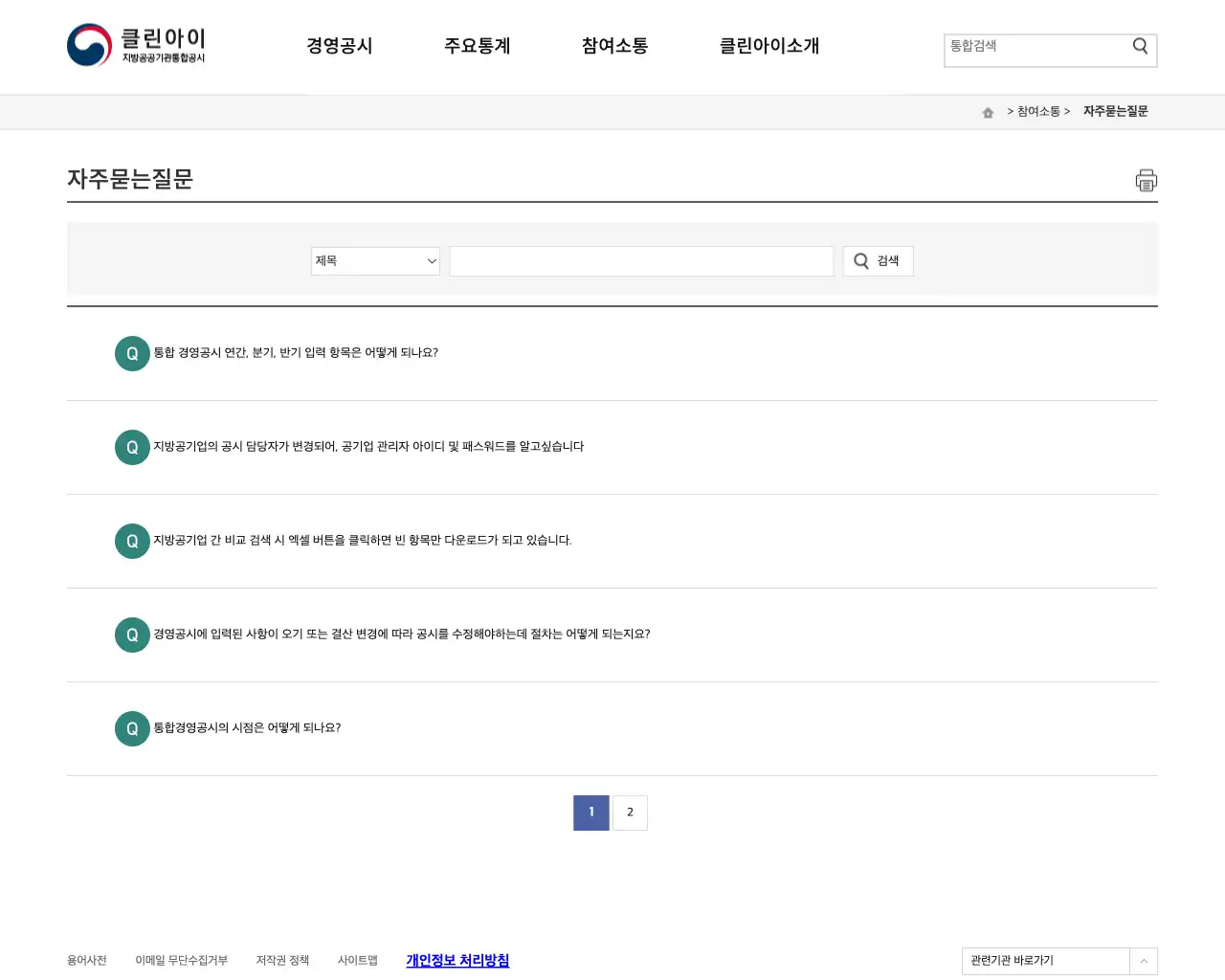
Task: Open the 참여소통 breadcrumb dropdown link
Action: (1037, 111)
